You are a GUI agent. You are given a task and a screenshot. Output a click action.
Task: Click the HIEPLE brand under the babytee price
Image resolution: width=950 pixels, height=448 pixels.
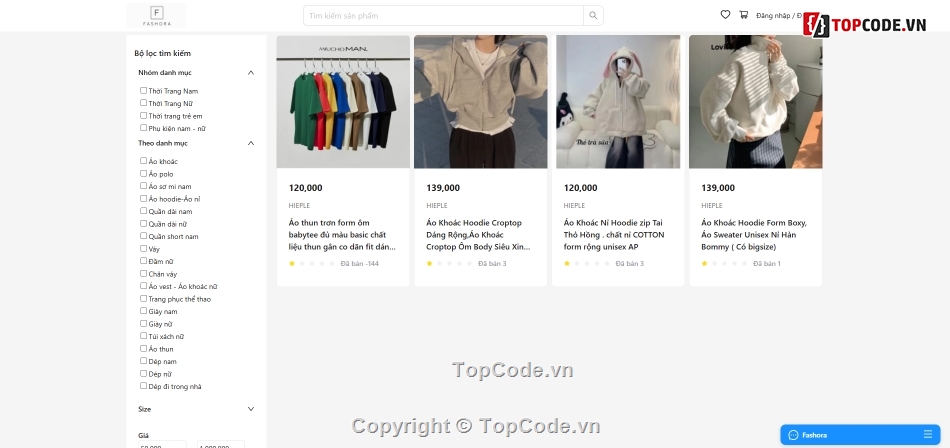(299, 206)
